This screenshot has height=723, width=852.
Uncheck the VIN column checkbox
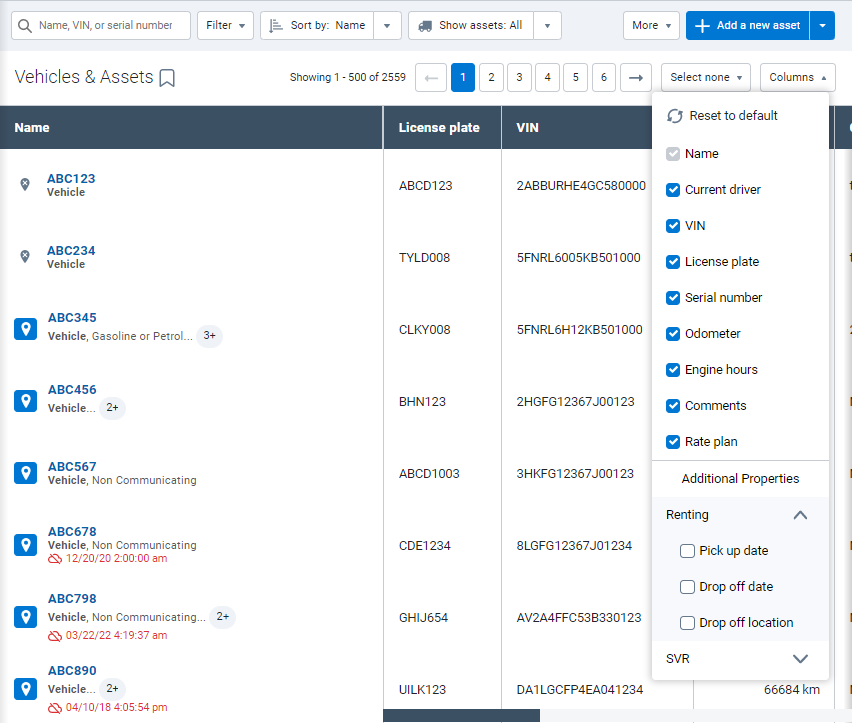click(673, 226)
